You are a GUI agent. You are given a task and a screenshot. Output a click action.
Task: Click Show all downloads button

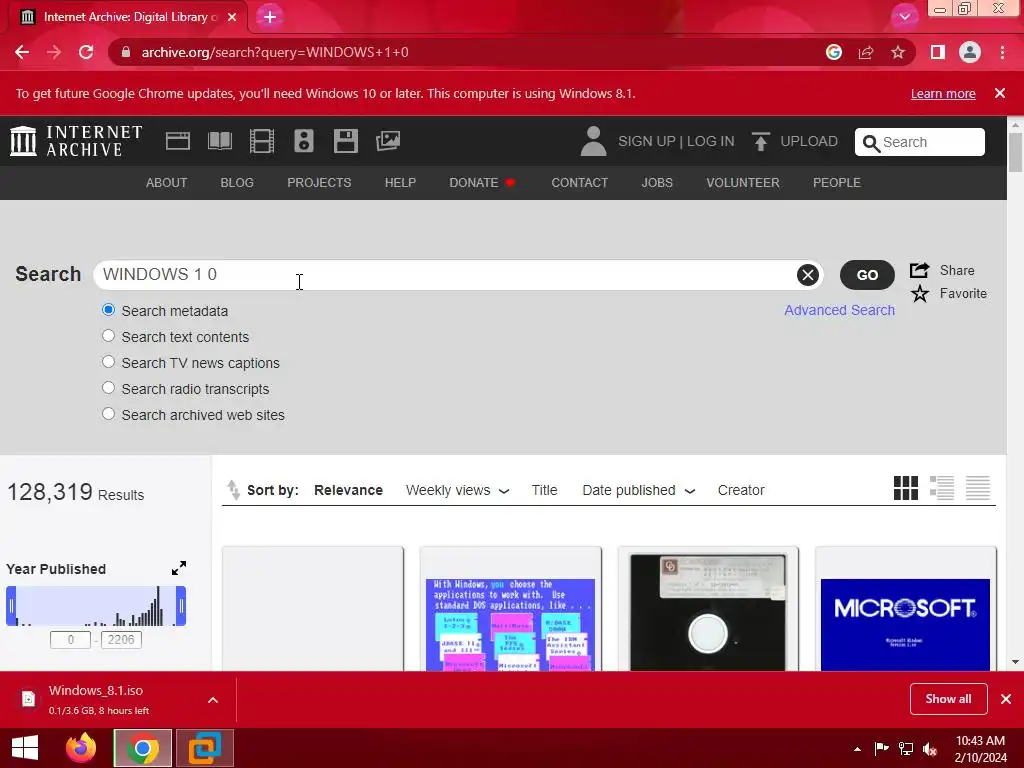point(948,699)
